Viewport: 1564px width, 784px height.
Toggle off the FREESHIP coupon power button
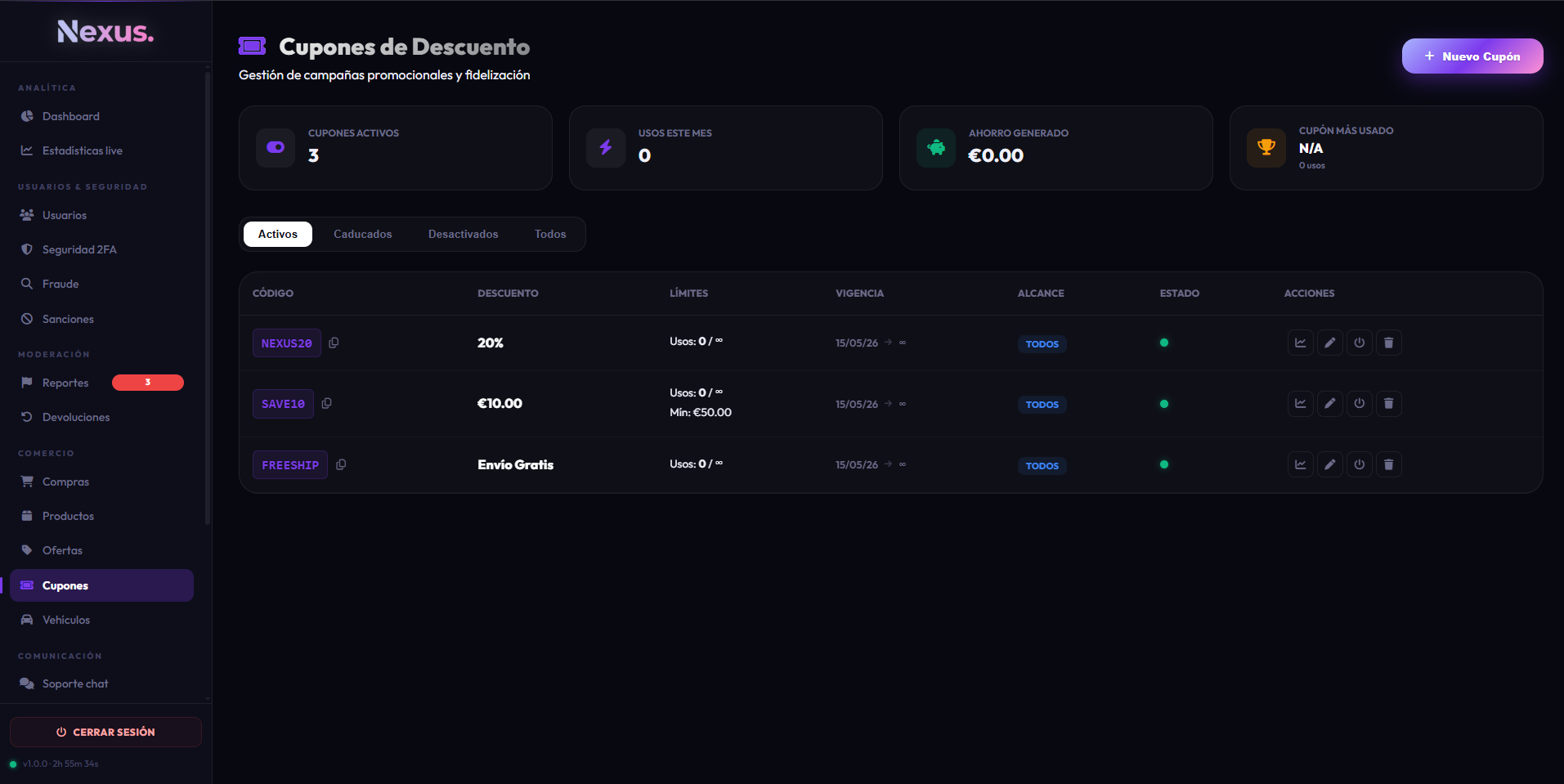click(x=1359, y=464)
